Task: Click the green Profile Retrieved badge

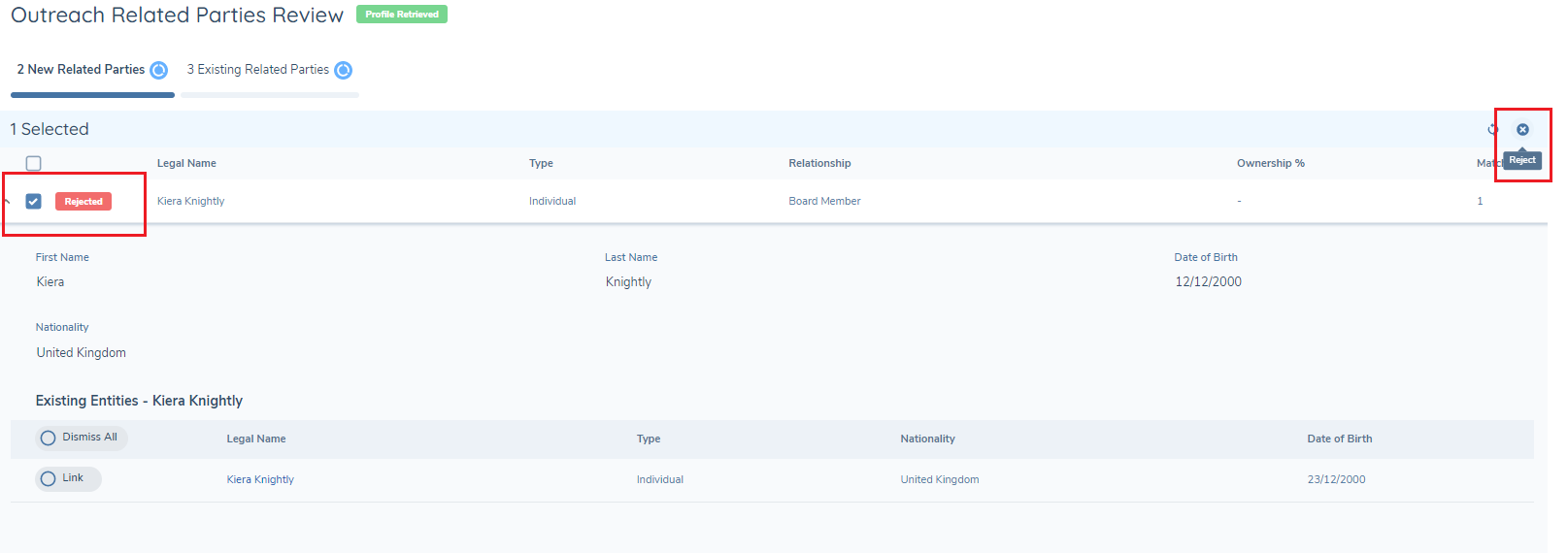Action: coord(402,15)
